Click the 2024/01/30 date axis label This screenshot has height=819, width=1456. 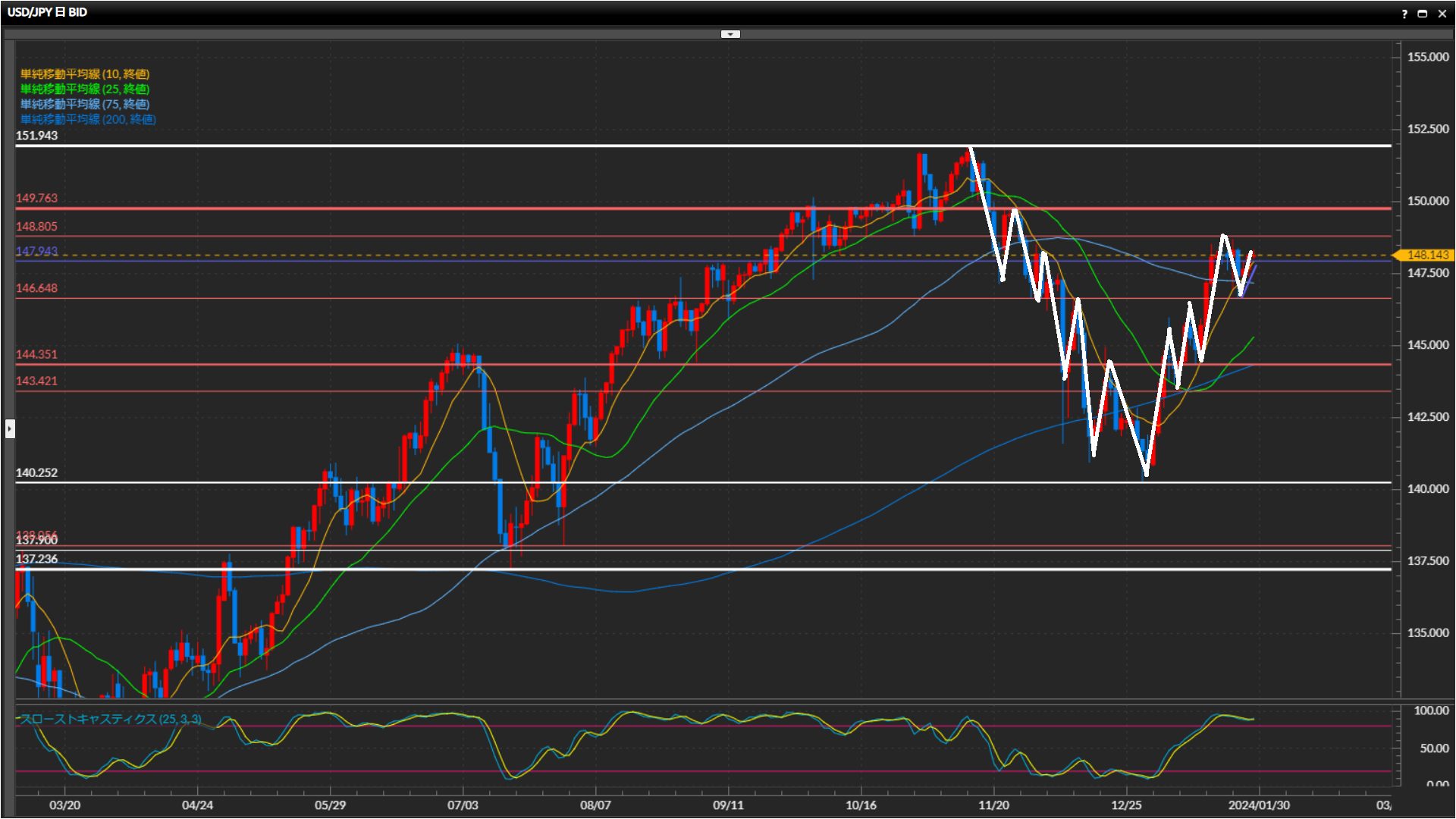click(1259, 805)
